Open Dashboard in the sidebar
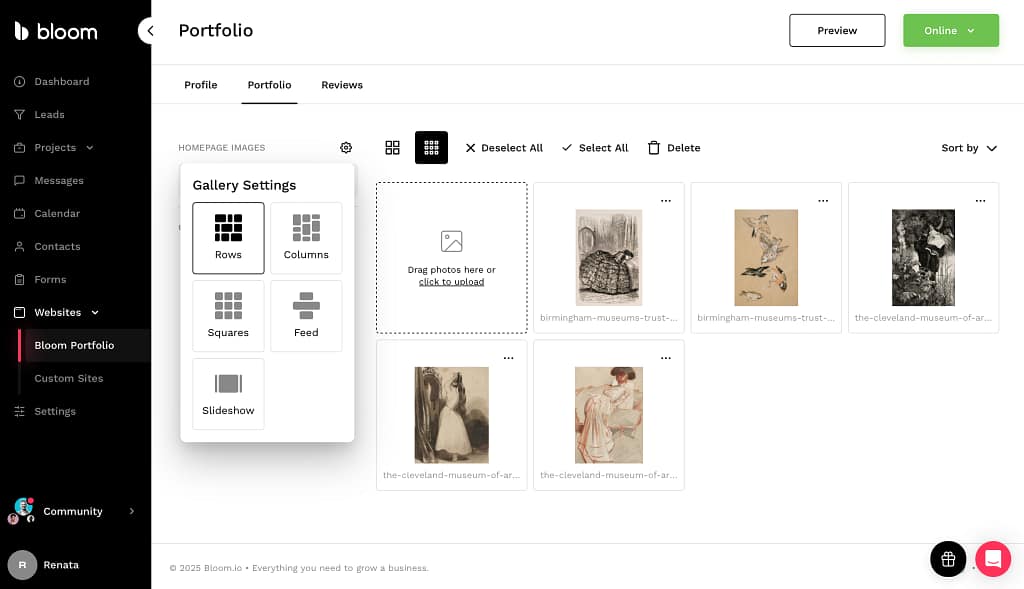1024x589 pixels. (52, 82)
